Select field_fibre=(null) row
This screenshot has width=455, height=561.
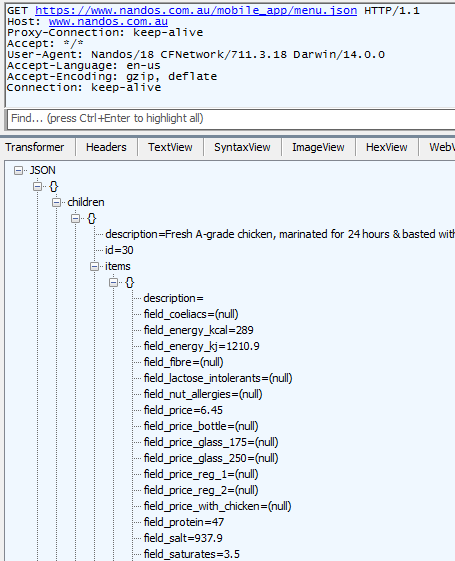pos(184,362)
